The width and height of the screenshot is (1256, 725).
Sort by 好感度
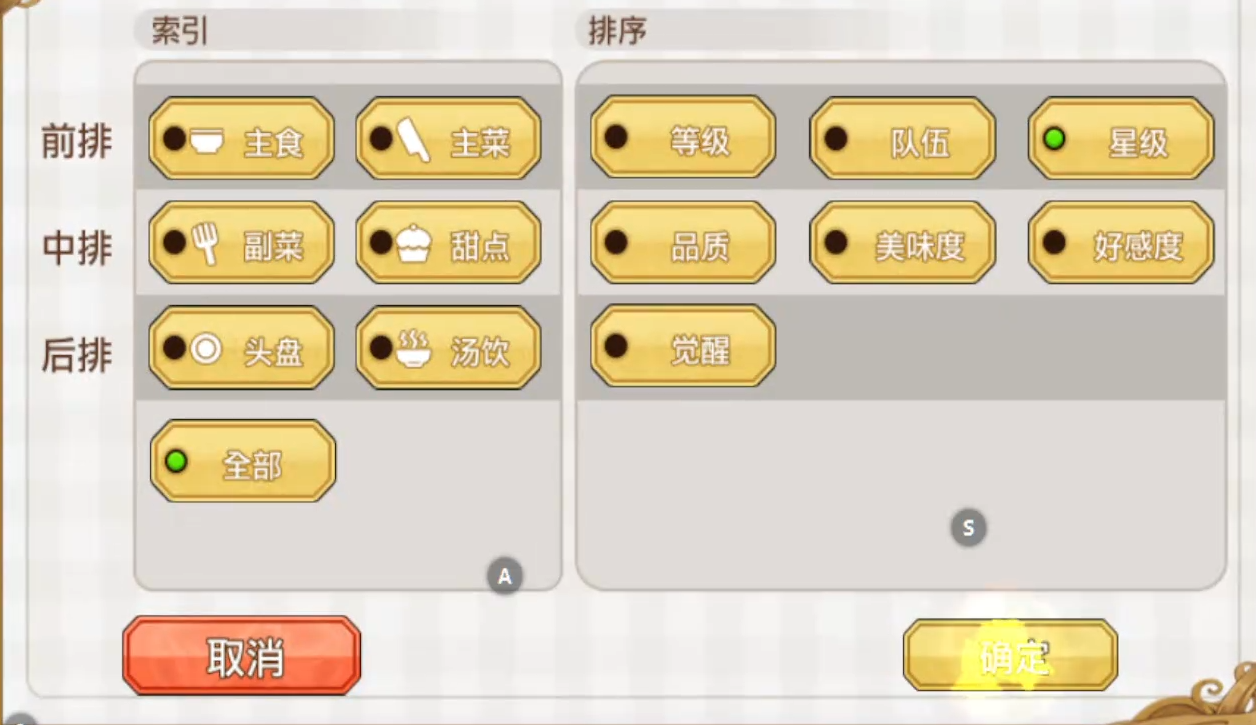(x=1121, y=243)
